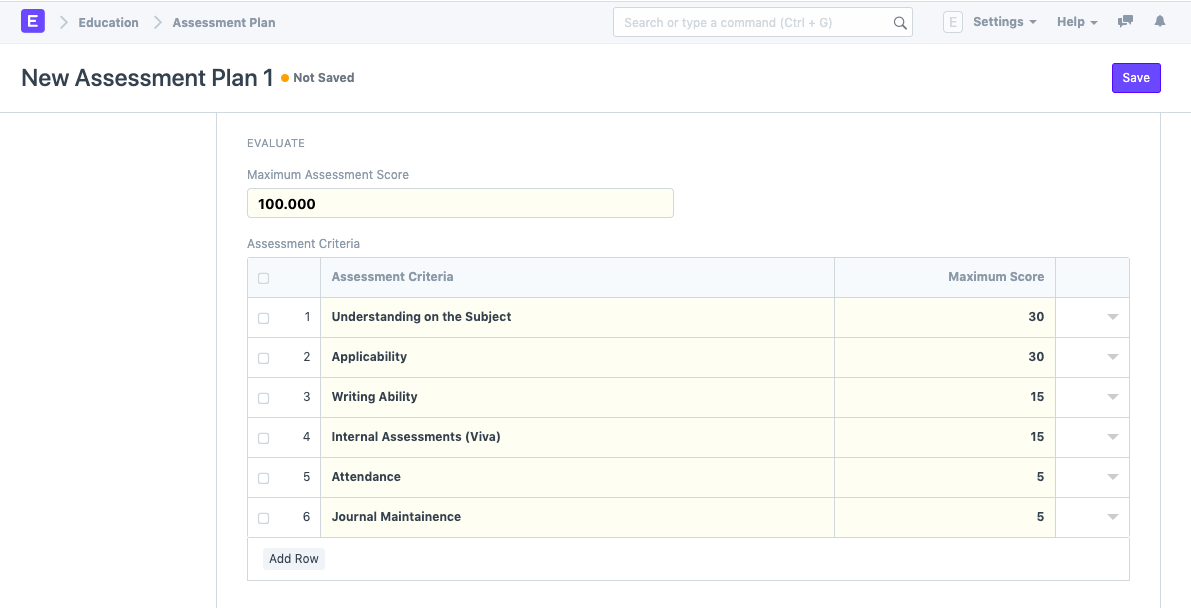This screenshot has height=608, width=1191.
Task: Open the feedback/announcements icon
Action: 1125,22
